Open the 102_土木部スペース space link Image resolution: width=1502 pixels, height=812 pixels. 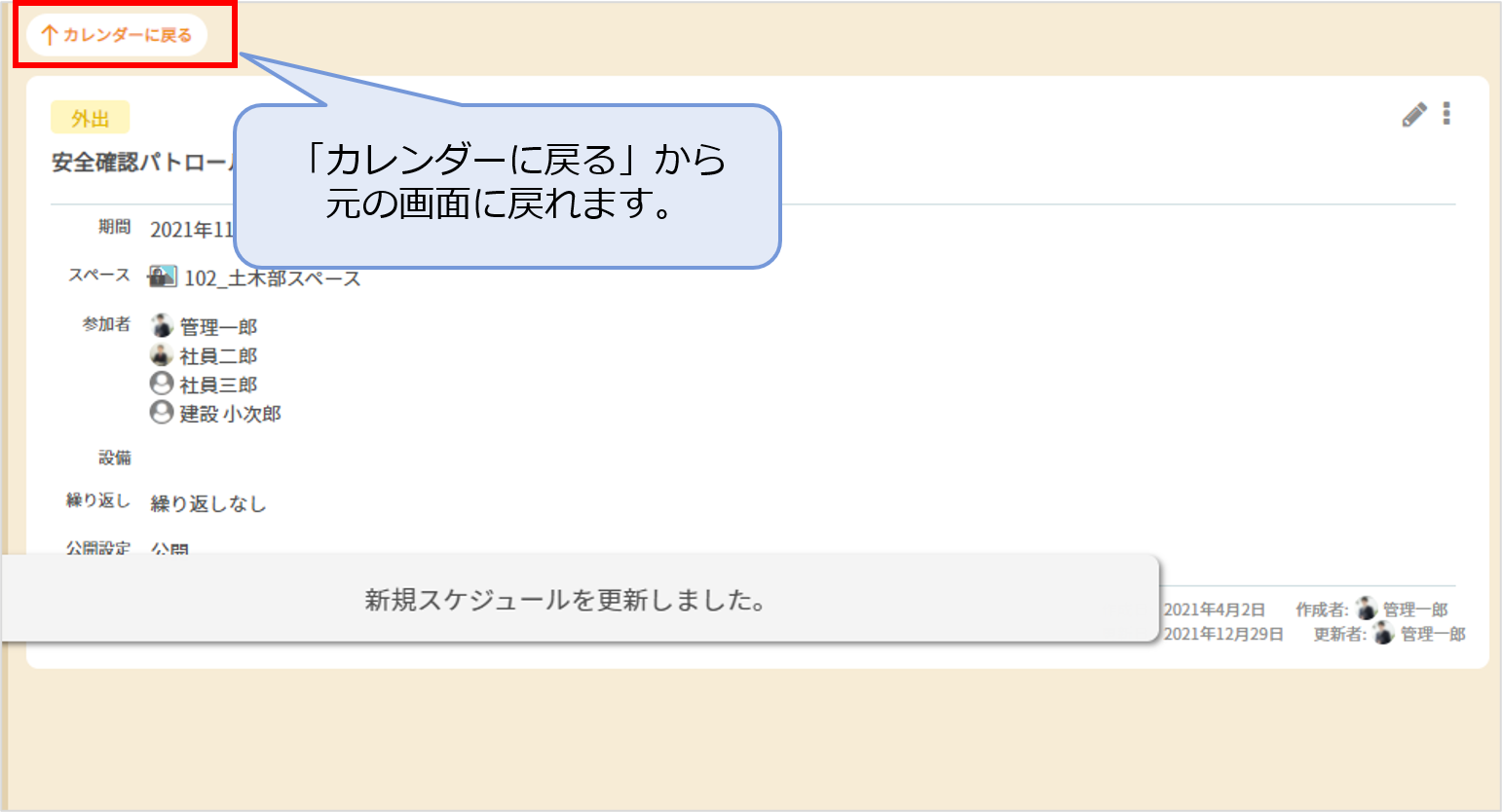click(x=273, y=278)
